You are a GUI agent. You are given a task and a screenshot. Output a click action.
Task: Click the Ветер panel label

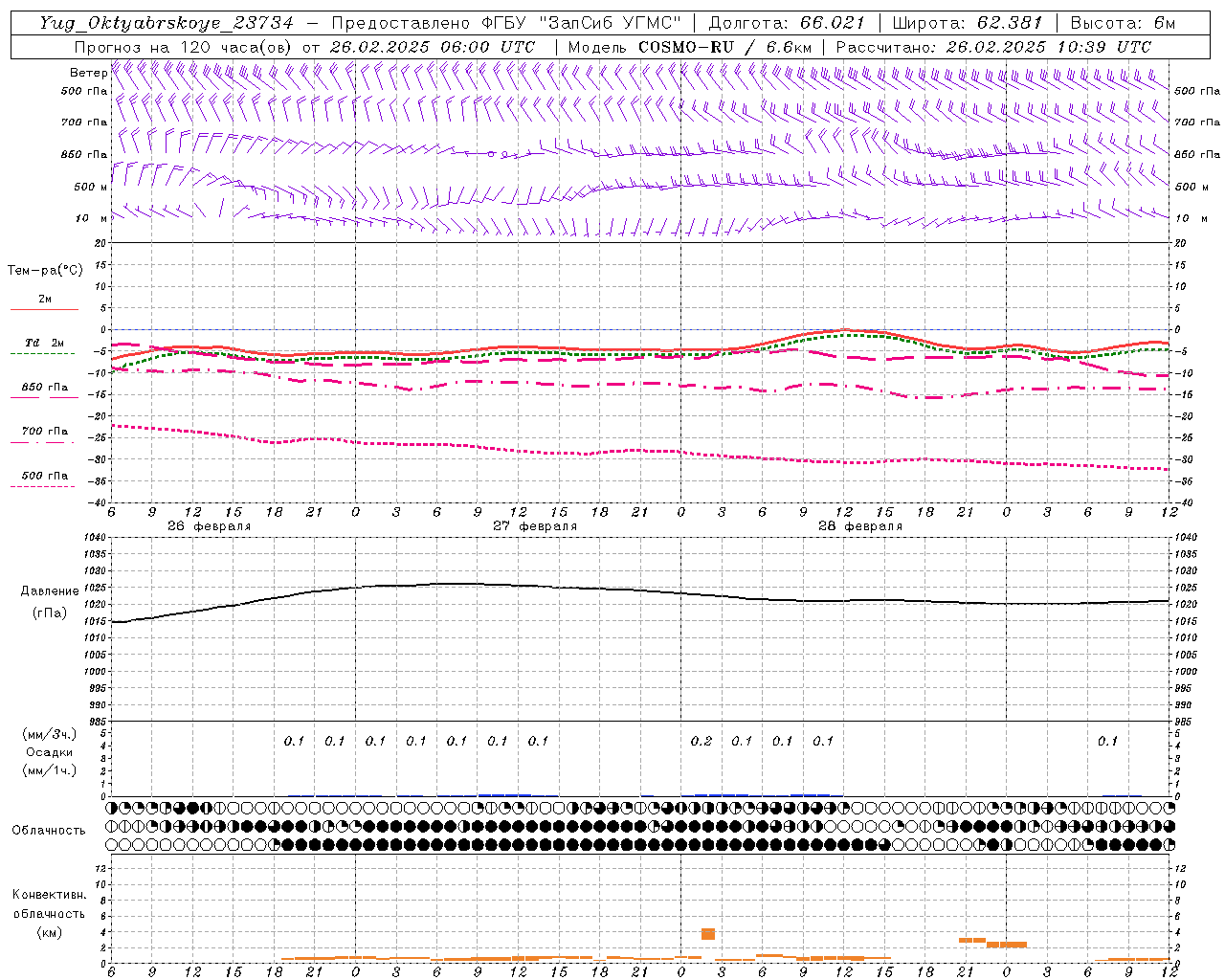pyautogui.click(x=89, y=73)
